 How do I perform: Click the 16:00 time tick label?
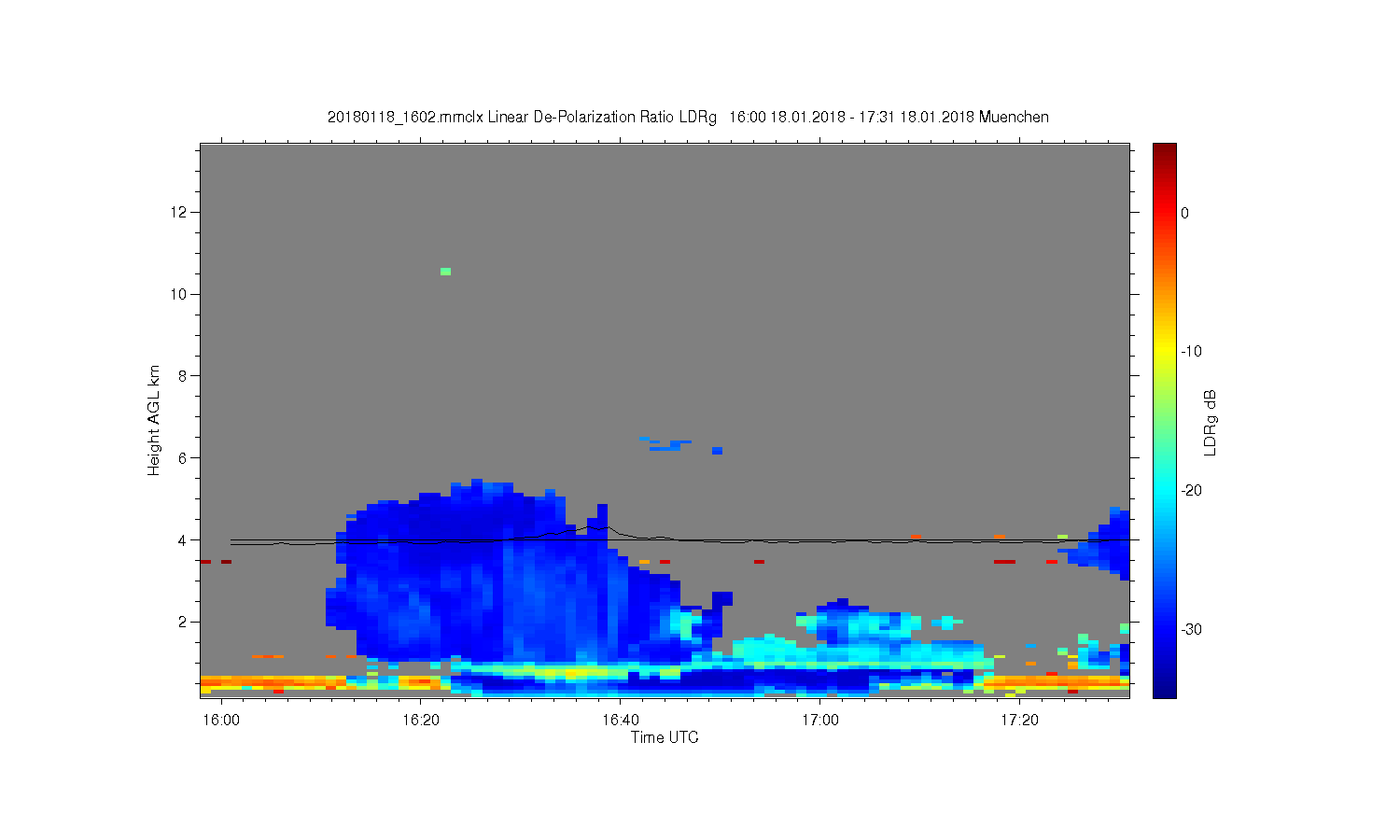point(221,721)
